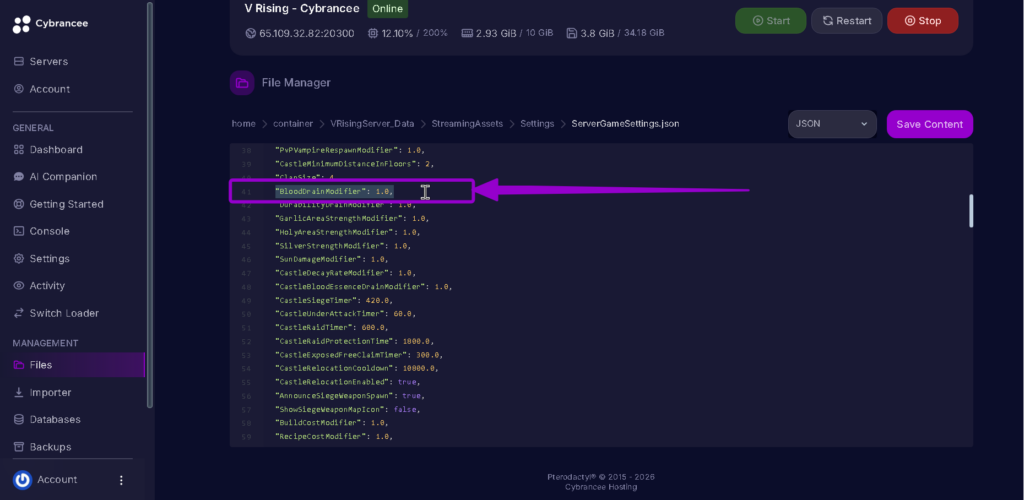This screenshot has width=1024, height=500.
Task: Click the "CastleRaidTimer": 600.0 line
Action: coord(332,328)
